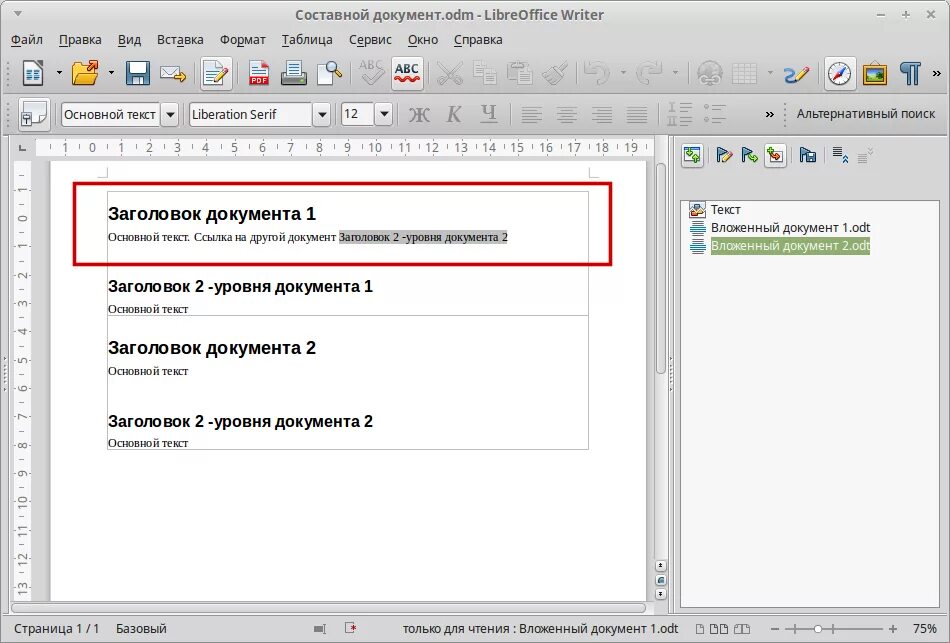Open the paragraph style dropdown arrow
Screen dimensions: 950x643
[170, 114]
